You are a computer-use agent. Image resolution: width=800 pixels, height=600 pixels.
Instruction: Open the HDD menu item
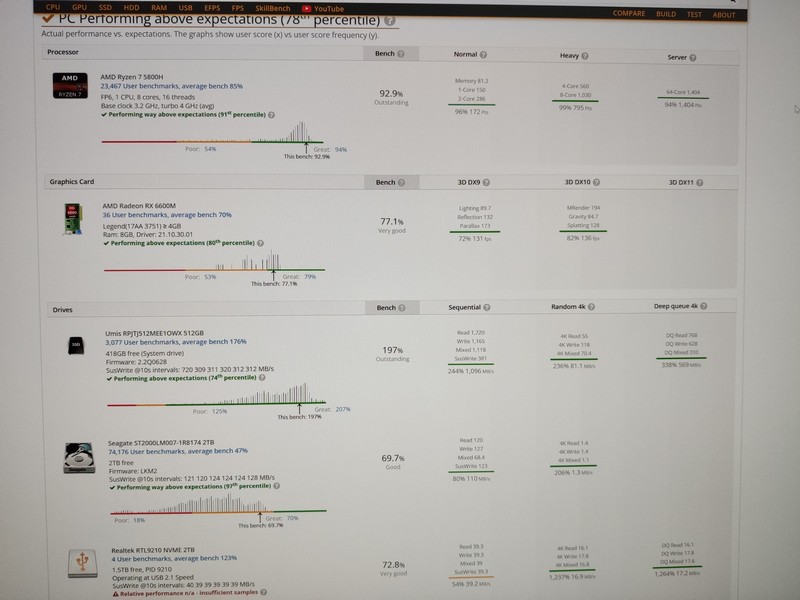(131, 8)
